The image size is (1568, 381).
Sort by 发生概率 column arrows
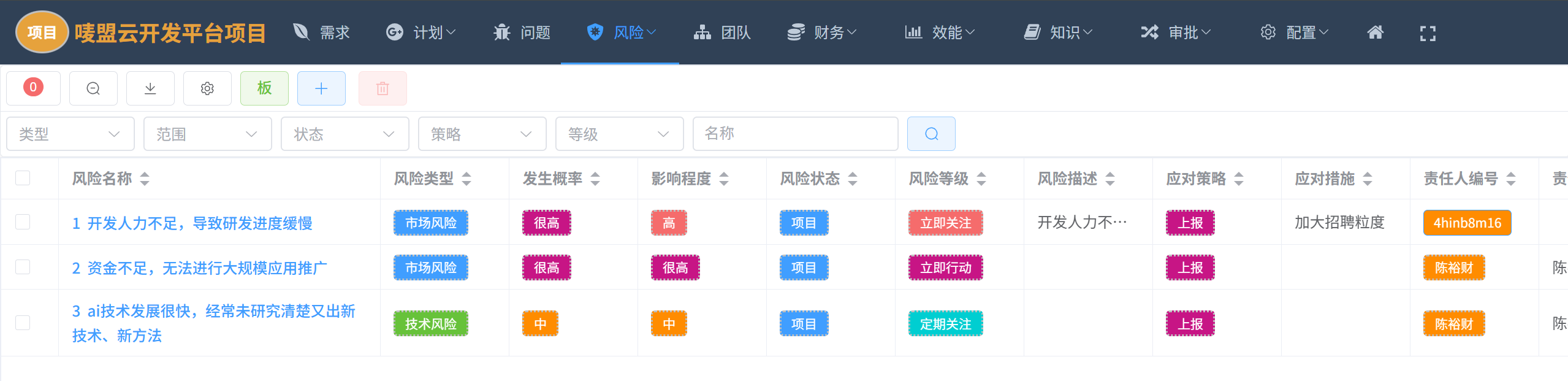(595, 179)
